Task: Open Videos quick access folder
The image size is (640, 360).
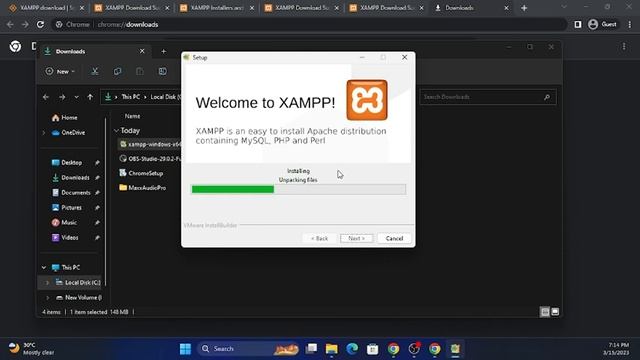Action: (x=65, y=238)
